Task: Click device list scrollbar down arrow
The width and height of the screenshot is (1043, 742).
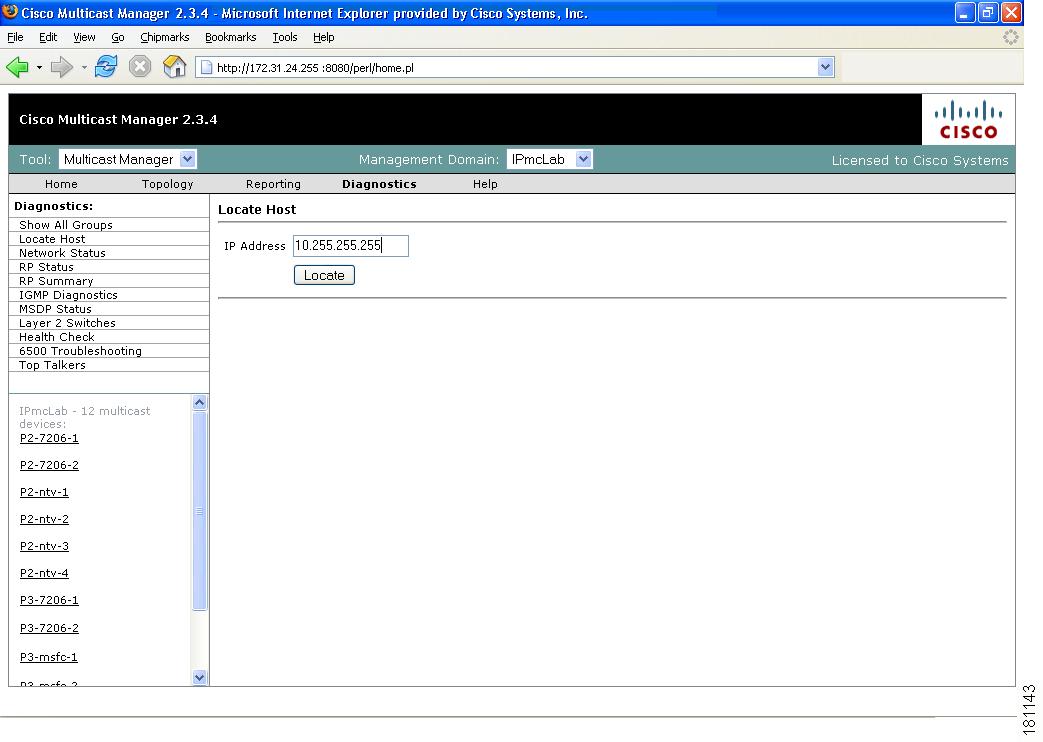Action: (x=200, y=677)
